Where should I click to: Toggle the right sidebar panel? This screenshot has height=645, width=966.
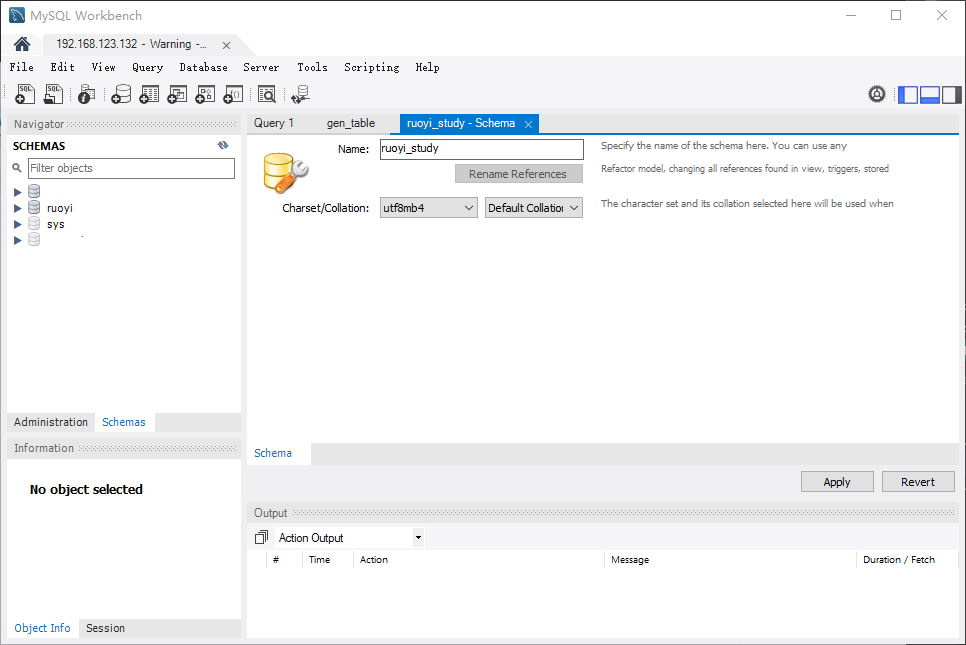tap(951, 94)
